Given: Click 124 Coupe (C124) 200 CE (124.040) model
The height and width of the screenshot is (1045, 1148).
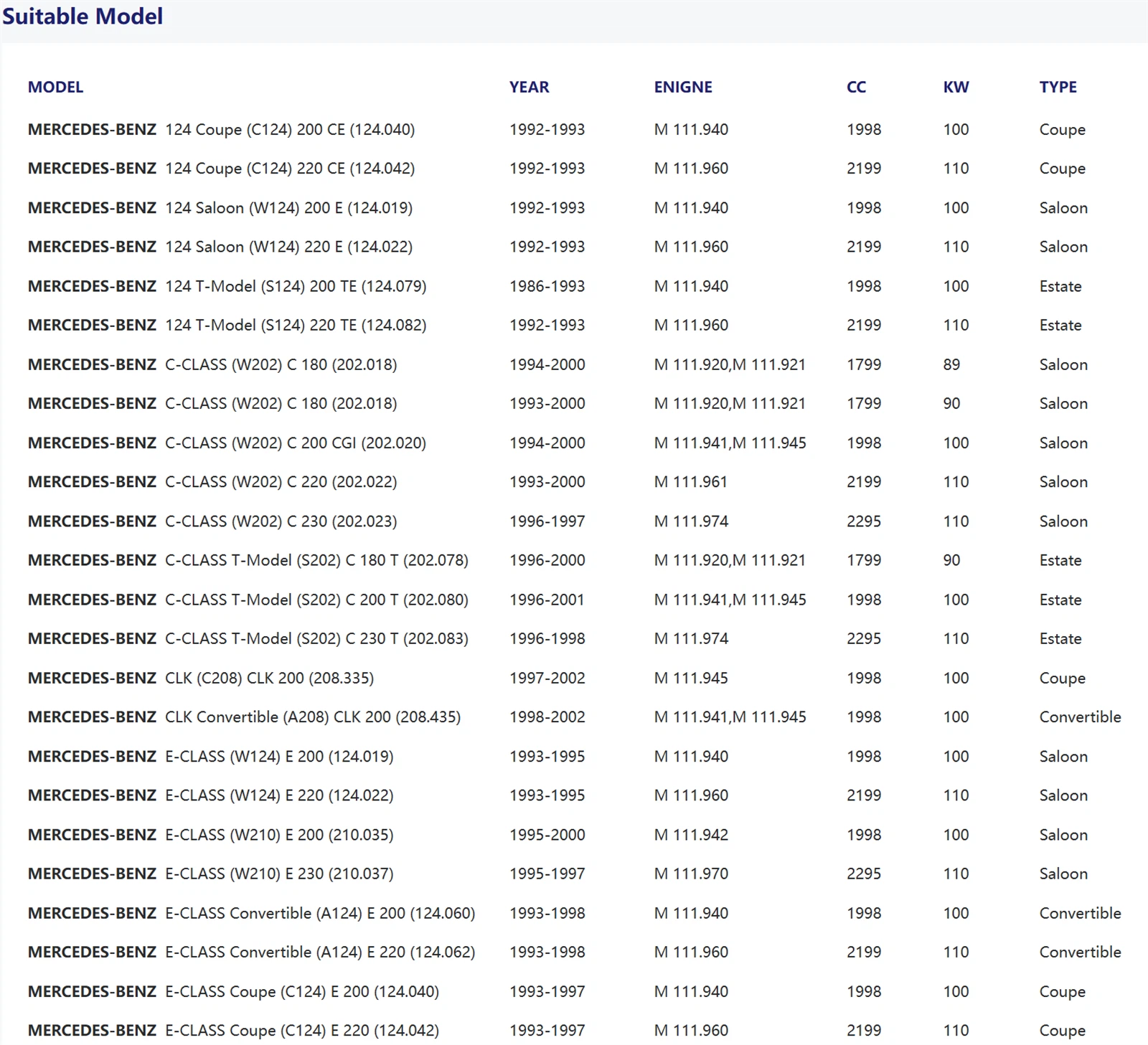Looking at the screenshot, I should point(290,130).
